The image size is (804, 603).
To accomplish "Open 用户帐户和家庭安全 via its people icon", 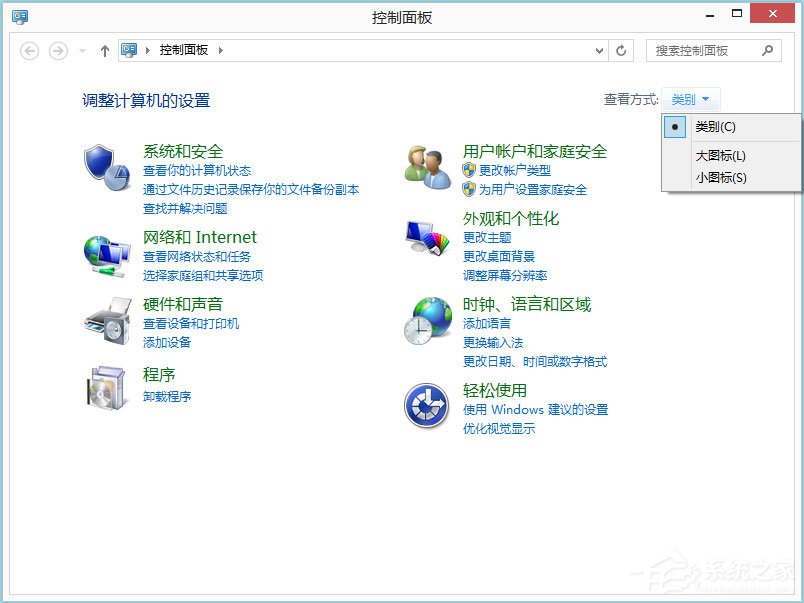I will tap(425, 168).
